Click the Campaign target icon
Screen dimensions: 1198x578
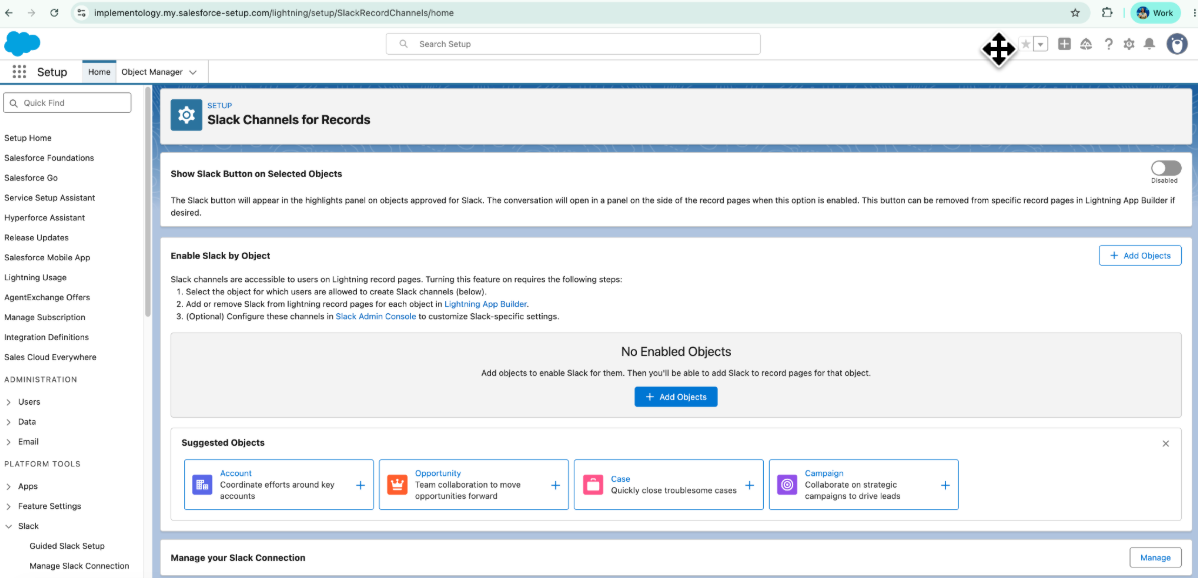coord(787,484)
